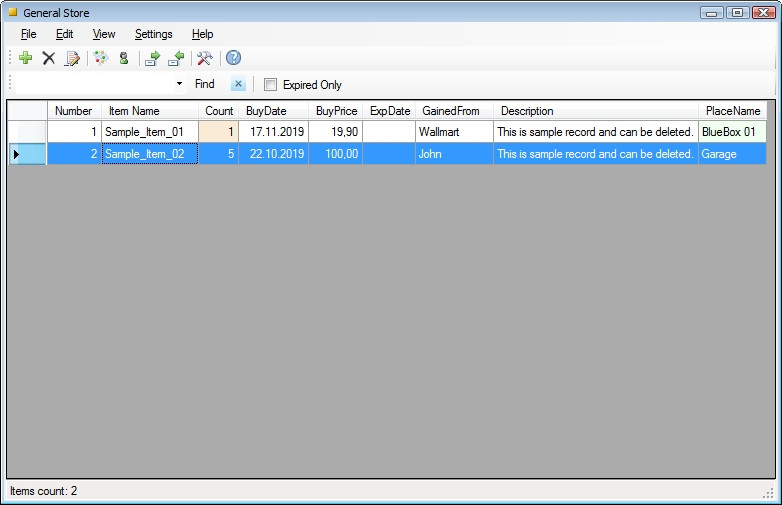Open settings with hammer and wrench icon
This screenshot has width=782, height=505.
pyautogui.click(x=204, y=58)
